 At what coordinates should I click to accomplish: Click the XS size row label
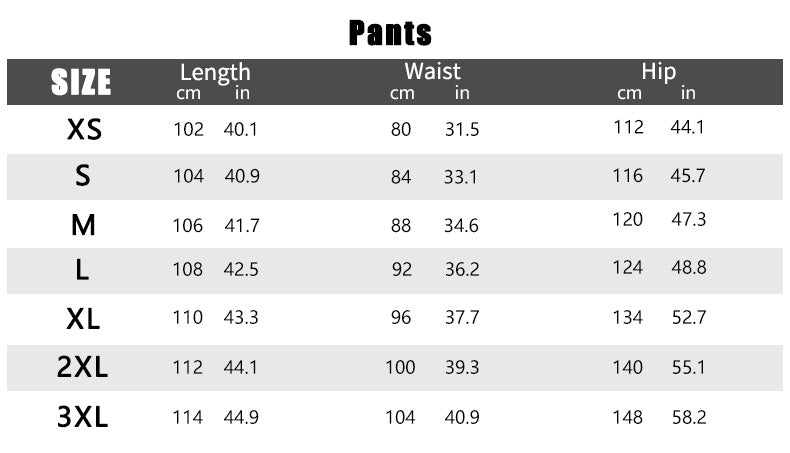coord(84,130)
